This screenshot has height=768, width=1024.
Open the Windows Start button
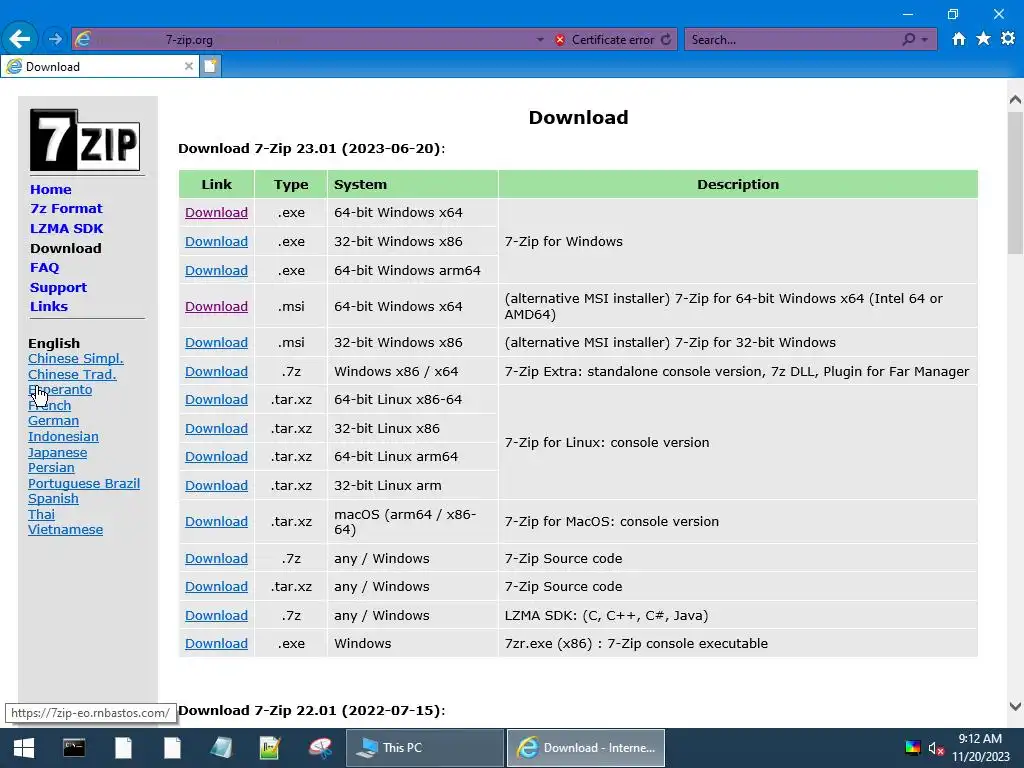[x=24, y=748]
